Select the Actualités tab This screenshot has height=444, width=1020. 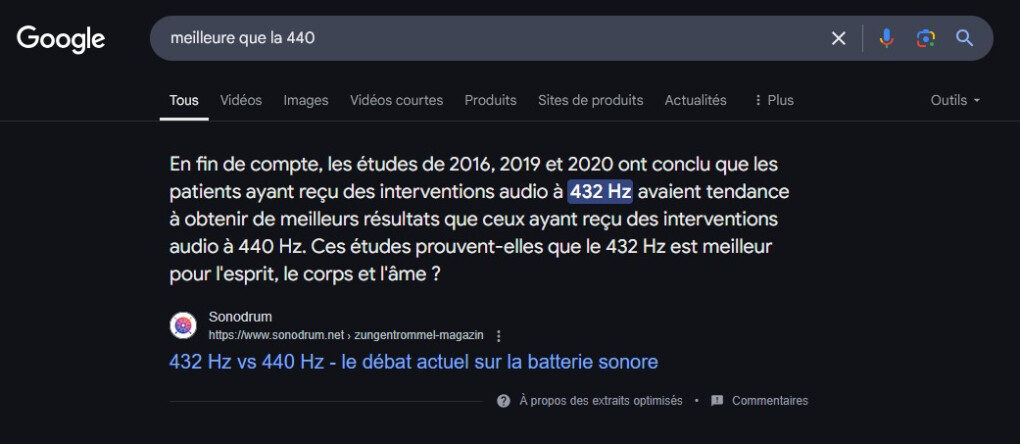pyautogui.click(x=695, y=100)
